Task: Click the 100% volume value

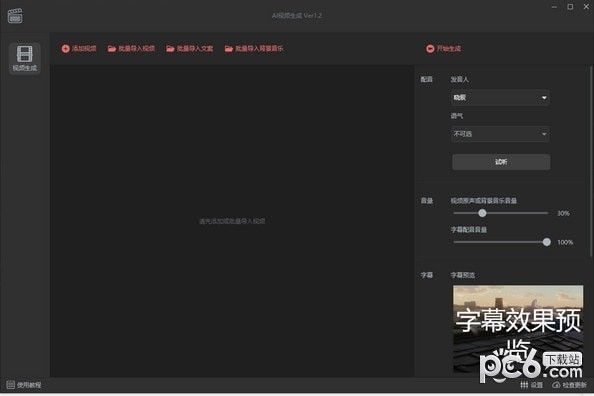Action: tap(565, 242)
